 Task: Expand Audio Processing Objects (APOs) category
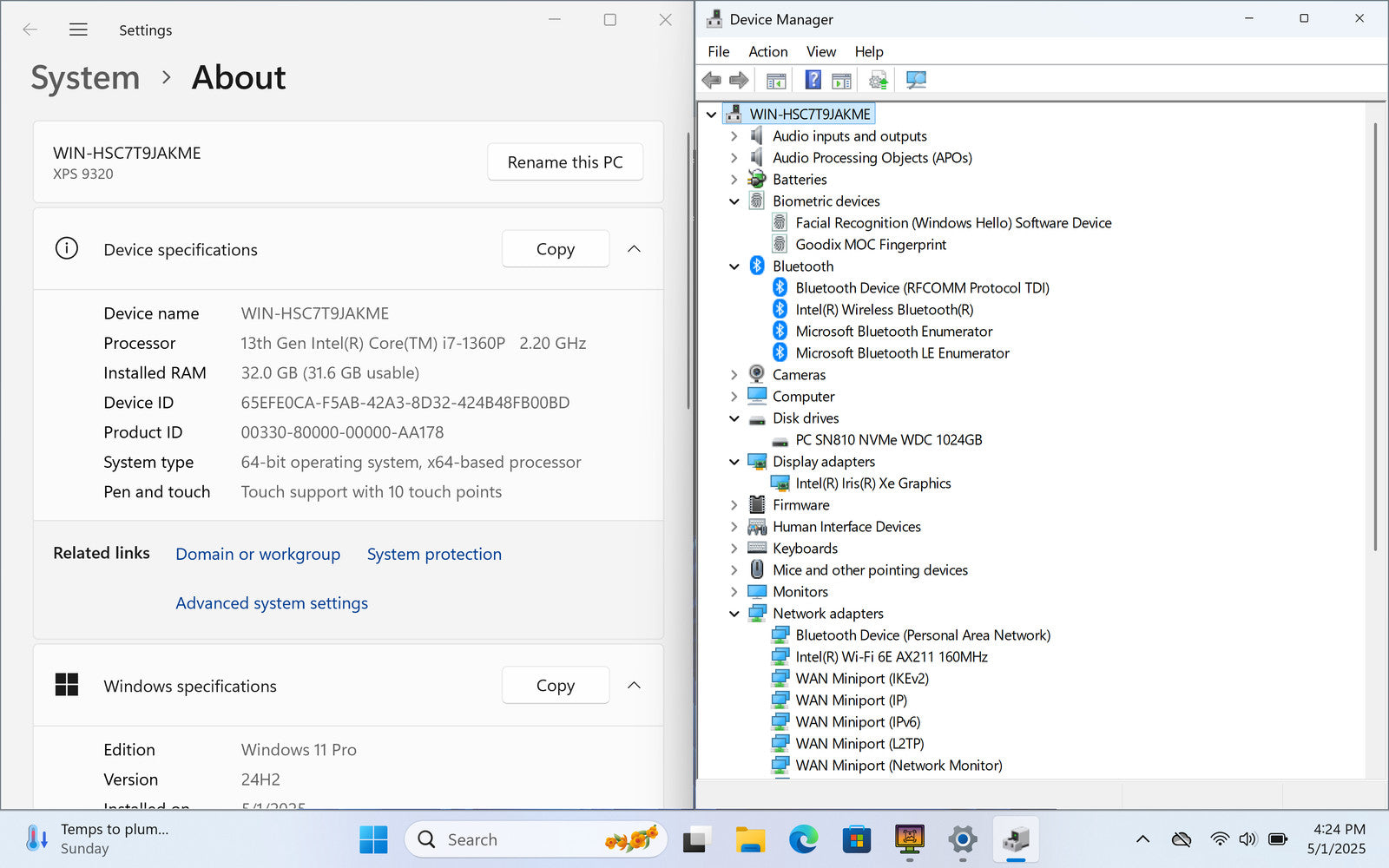click(734, 158)
